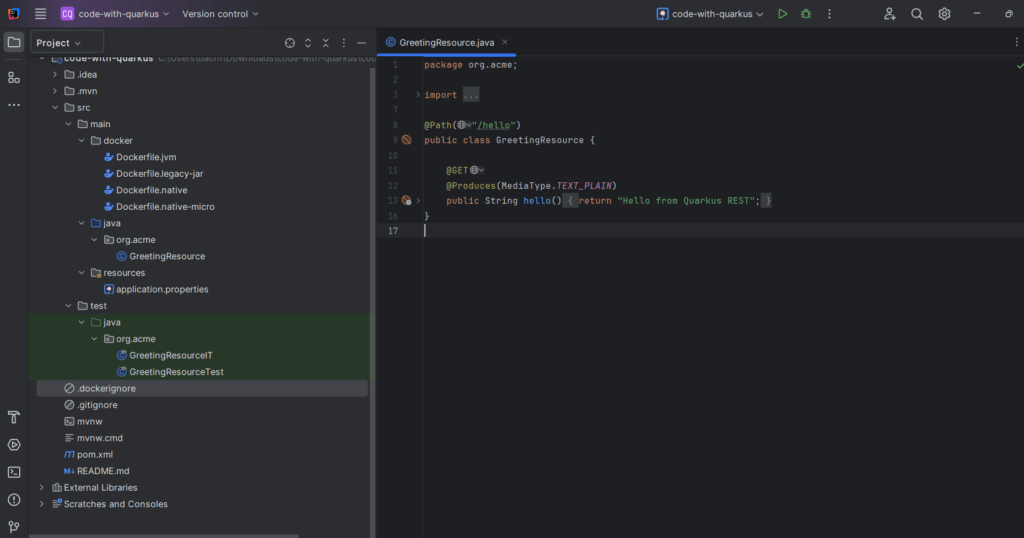Open the Problems tool window

[14, 499]
